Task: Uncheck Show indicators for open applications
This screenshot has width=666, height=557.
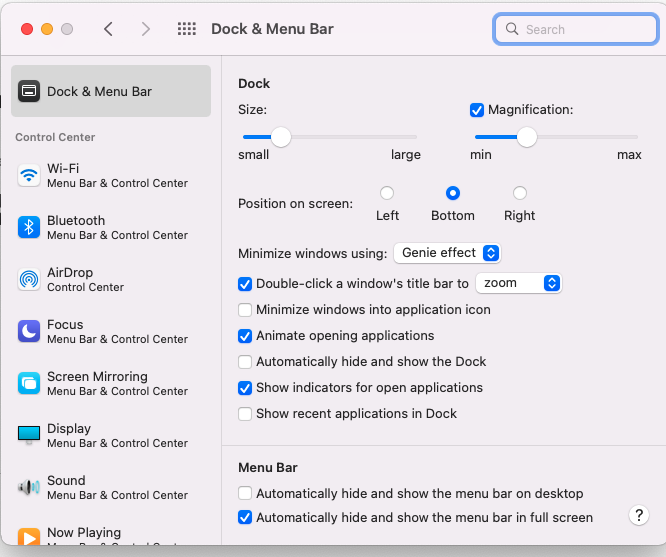Action: point(245,388)
